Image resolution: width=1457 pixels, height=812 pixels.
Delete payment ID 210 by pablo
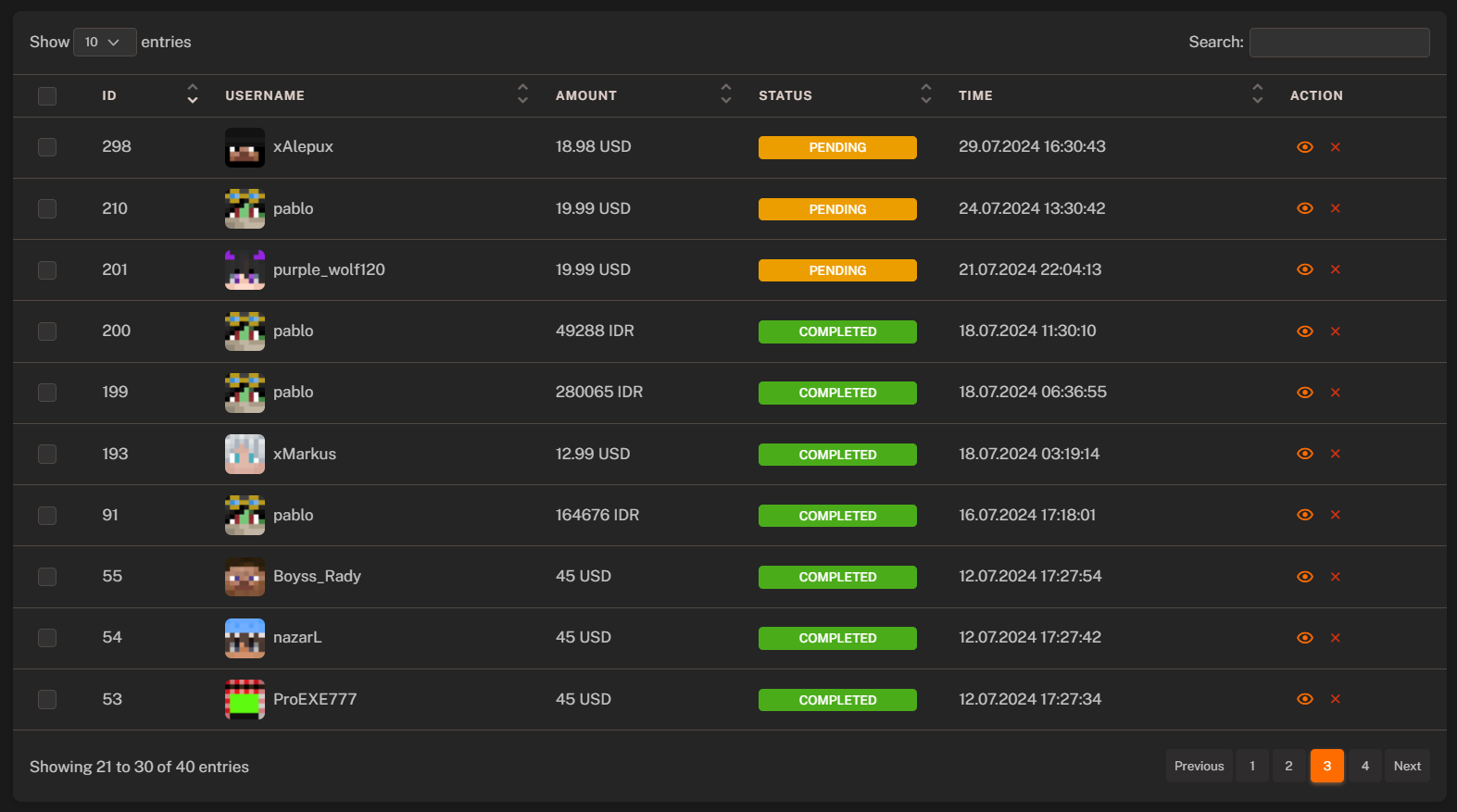(x=1336, y=208)
